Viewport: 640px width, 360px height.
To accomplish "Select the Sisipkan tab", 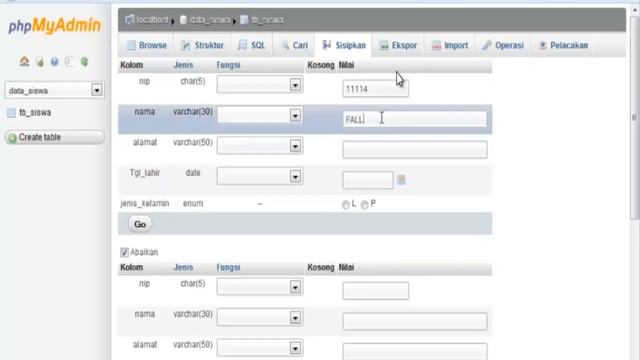I will (x=344, y=45).
